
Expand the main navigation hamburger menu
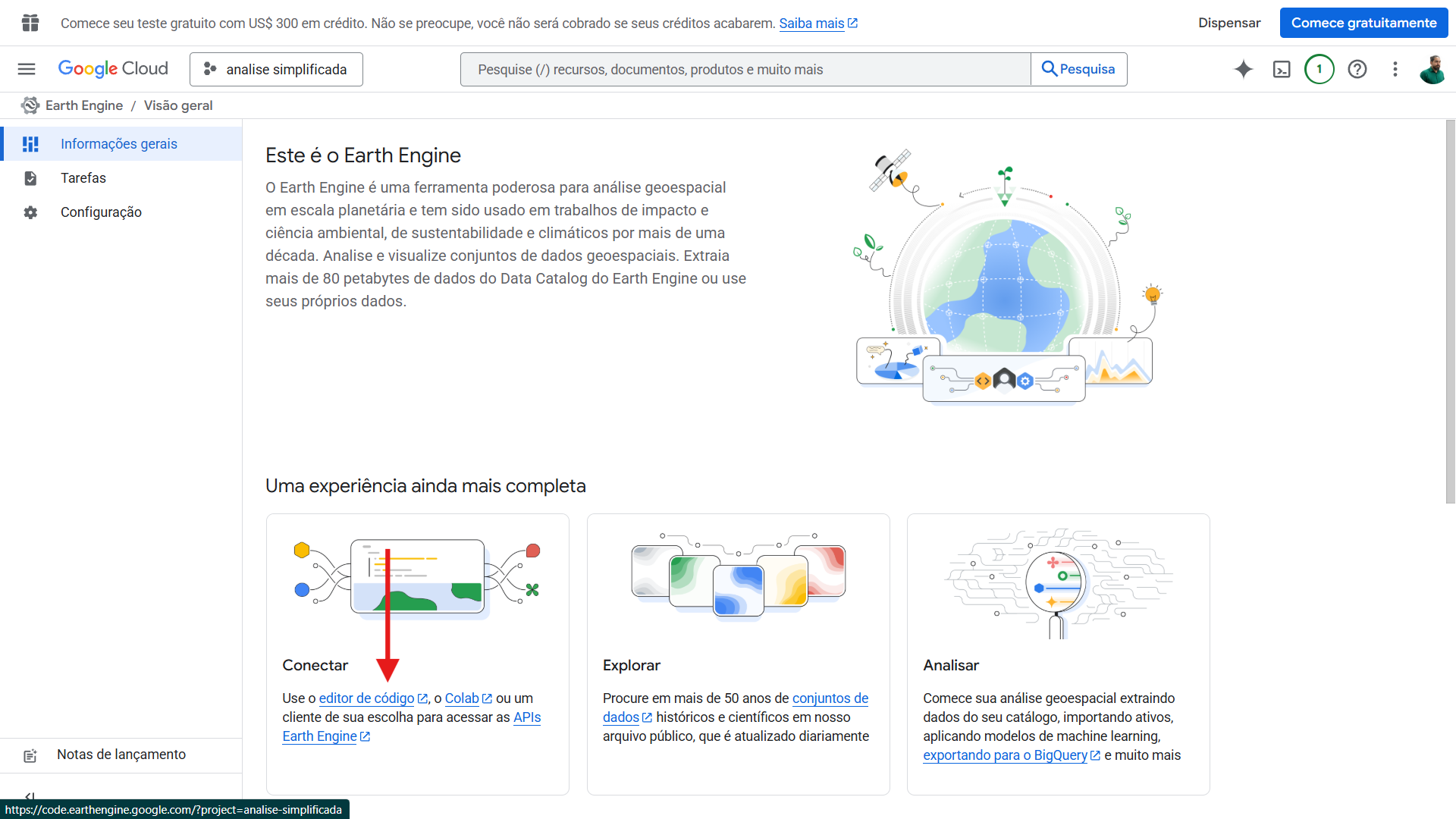pyautogui.click(x=26, y=69)
